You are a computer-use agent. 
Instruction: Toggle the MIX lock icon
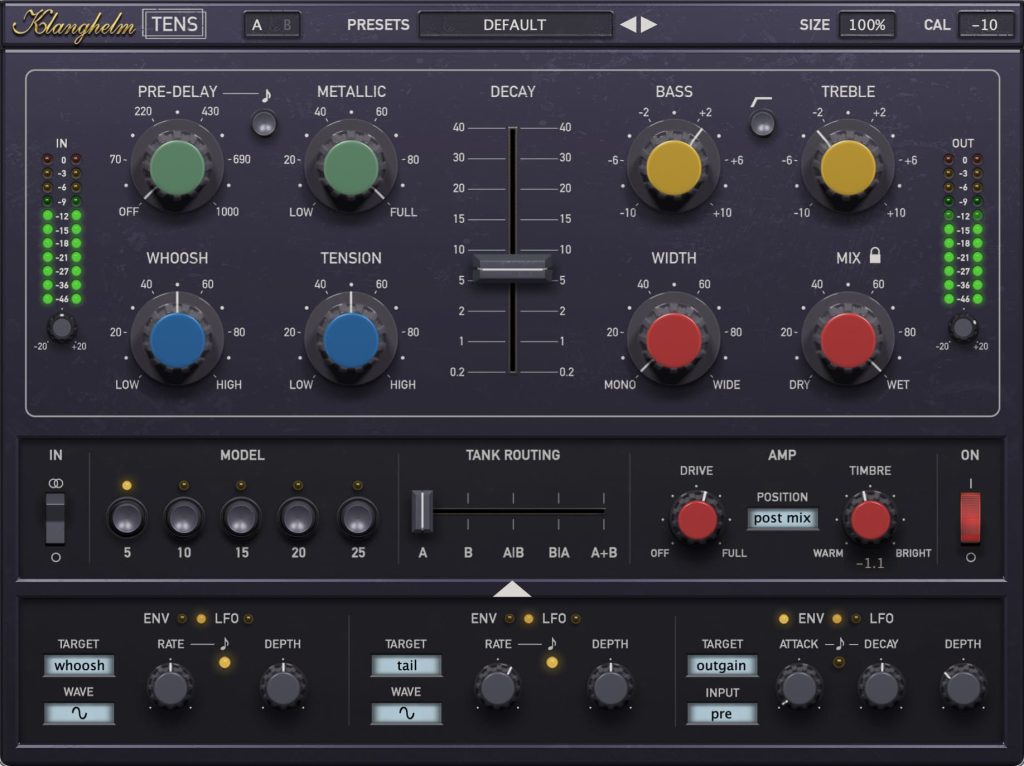[875, 257]
